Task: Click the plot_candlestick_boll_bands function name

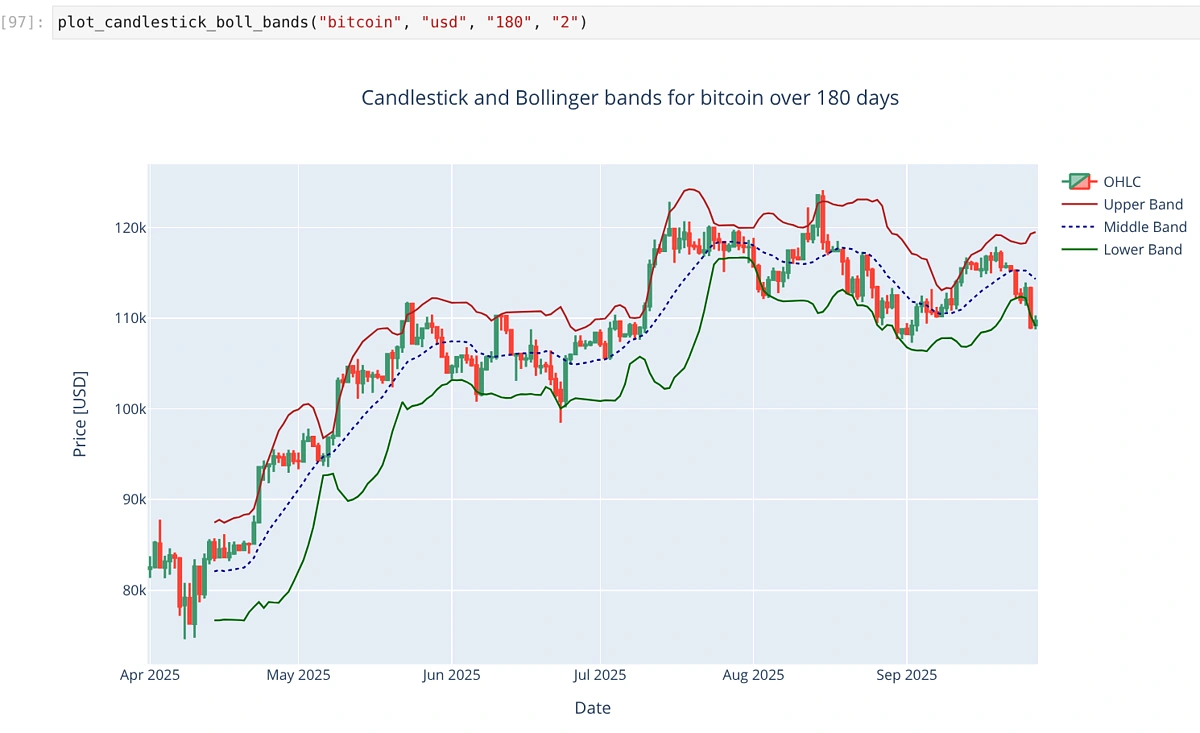Action: tap(180, 22)
